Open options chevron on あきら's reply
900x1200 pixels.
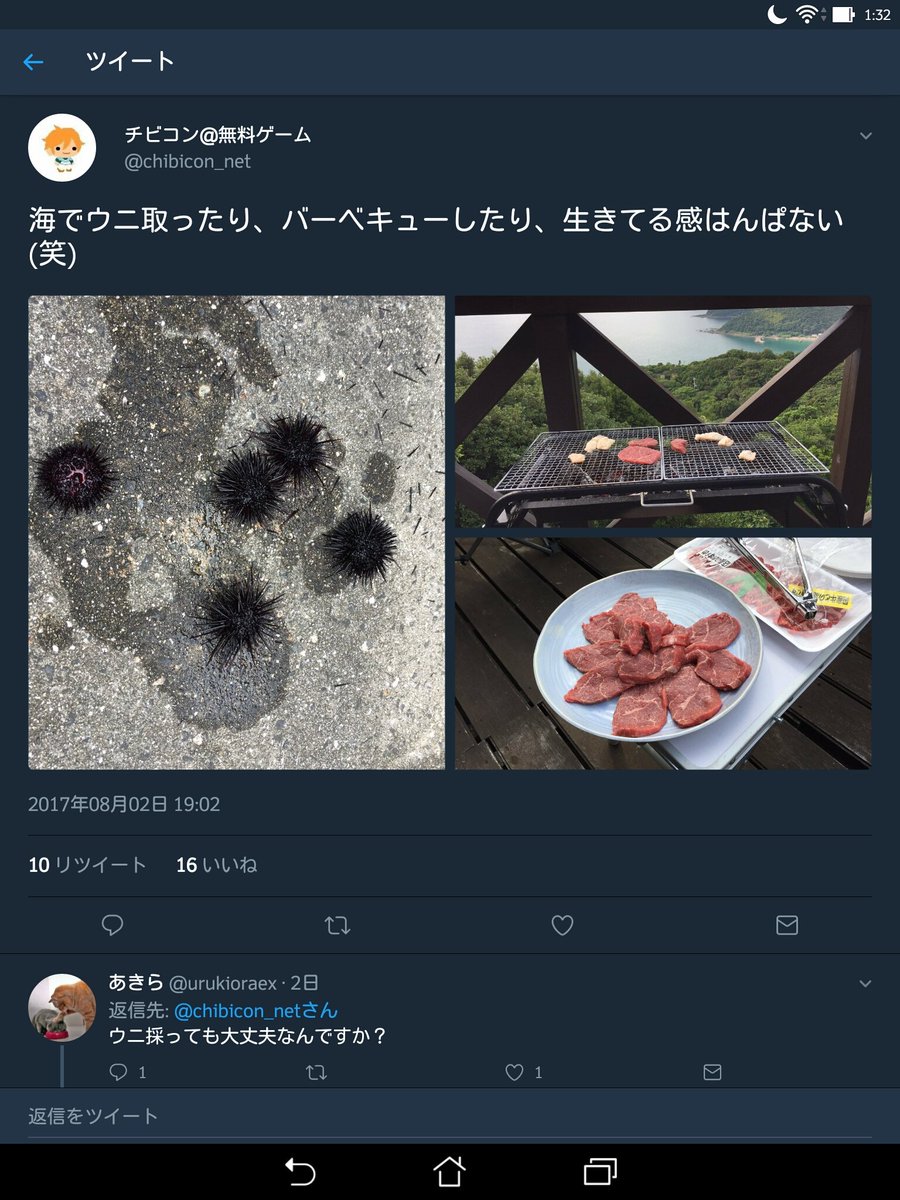coord(865,984)
